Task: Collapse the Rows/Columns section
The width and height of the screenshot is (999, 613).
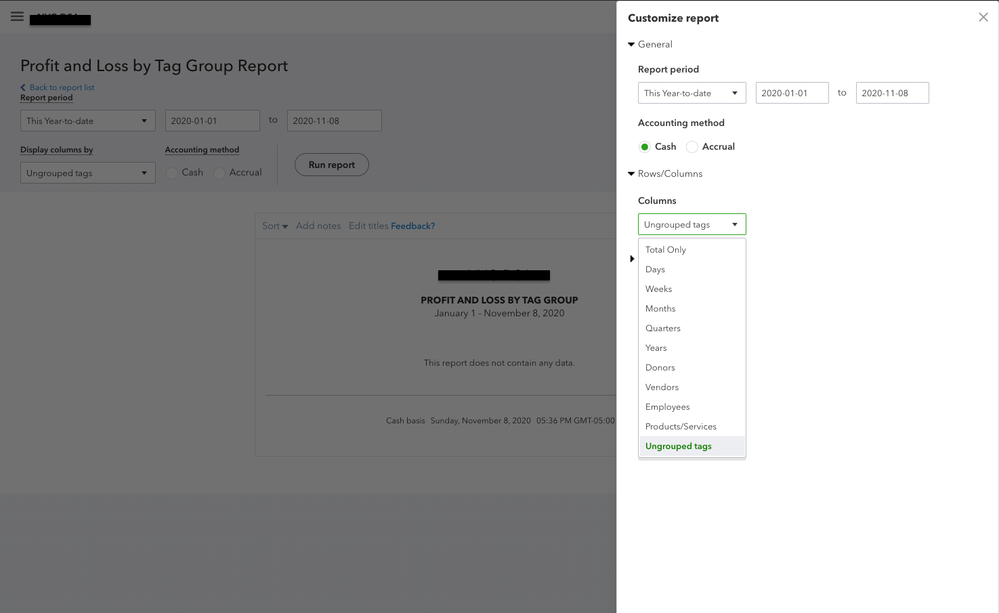Action: pyautogui.click(x=631, y=174)
